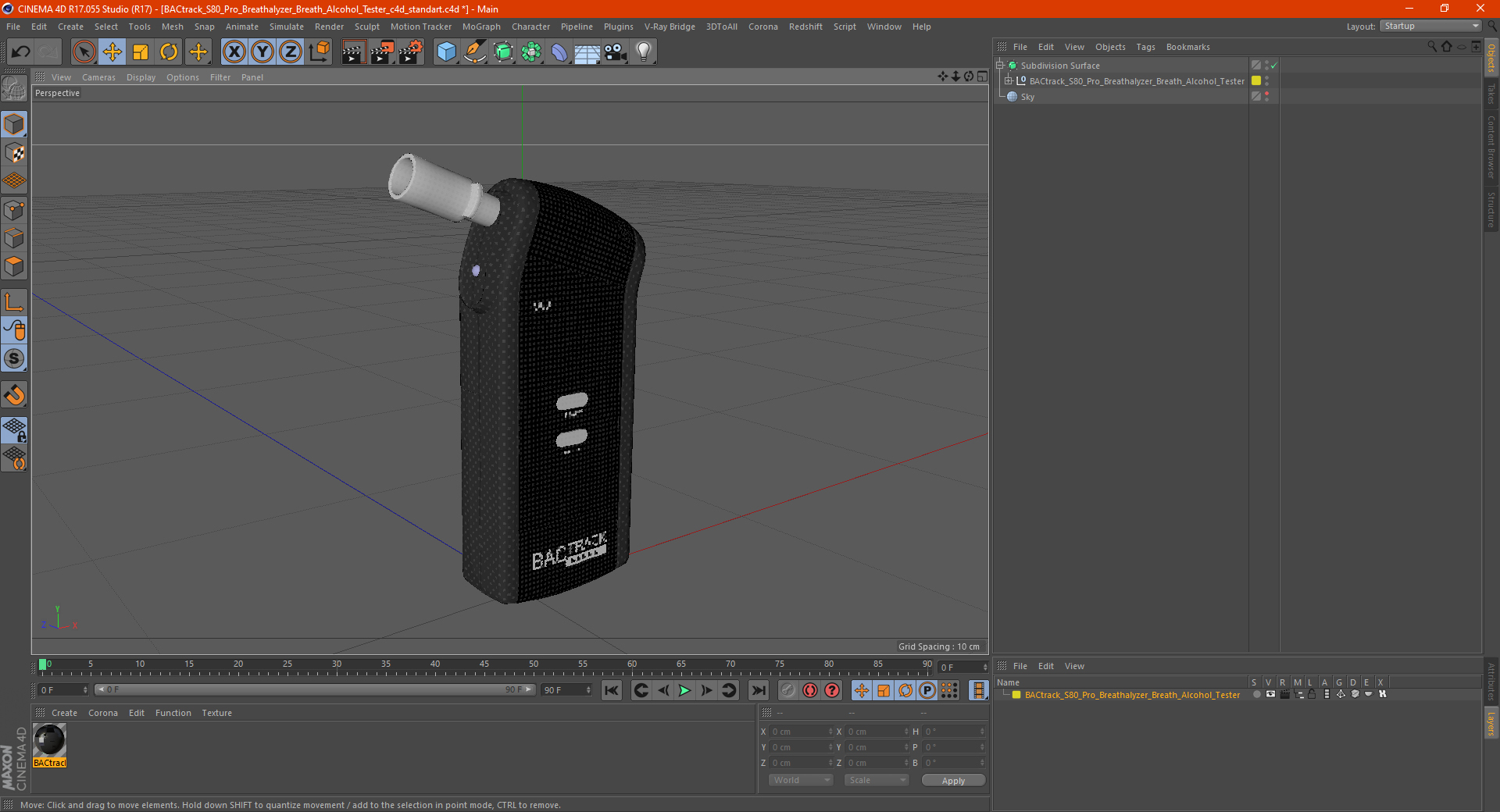This screenshot has width=1500, height=812.
Task: Click the Apply button
Action: 953,781
